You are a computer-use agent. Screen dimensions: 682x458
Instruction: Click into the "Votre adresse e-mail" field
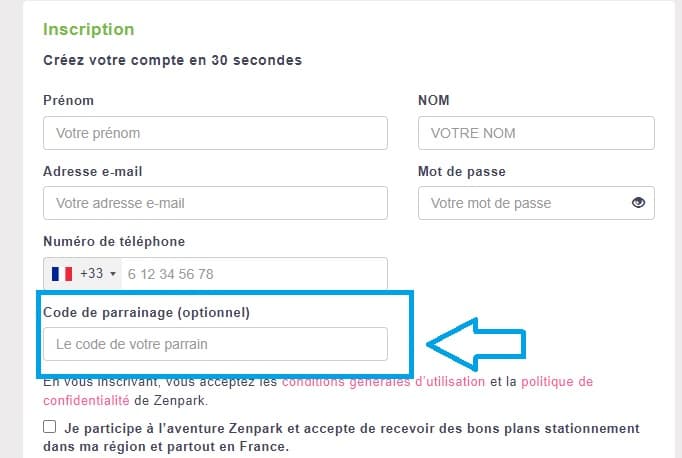click(215, 203)
